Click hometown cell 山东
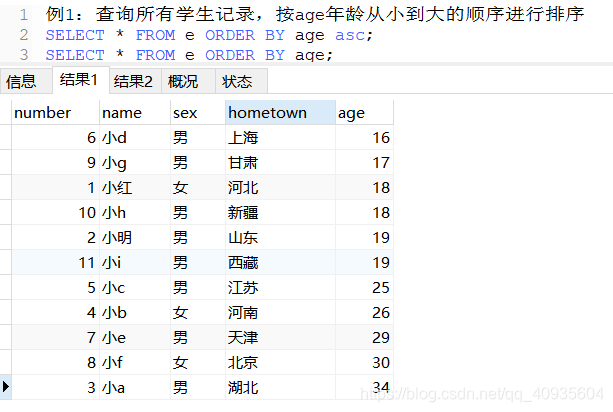 coord(280,238)
